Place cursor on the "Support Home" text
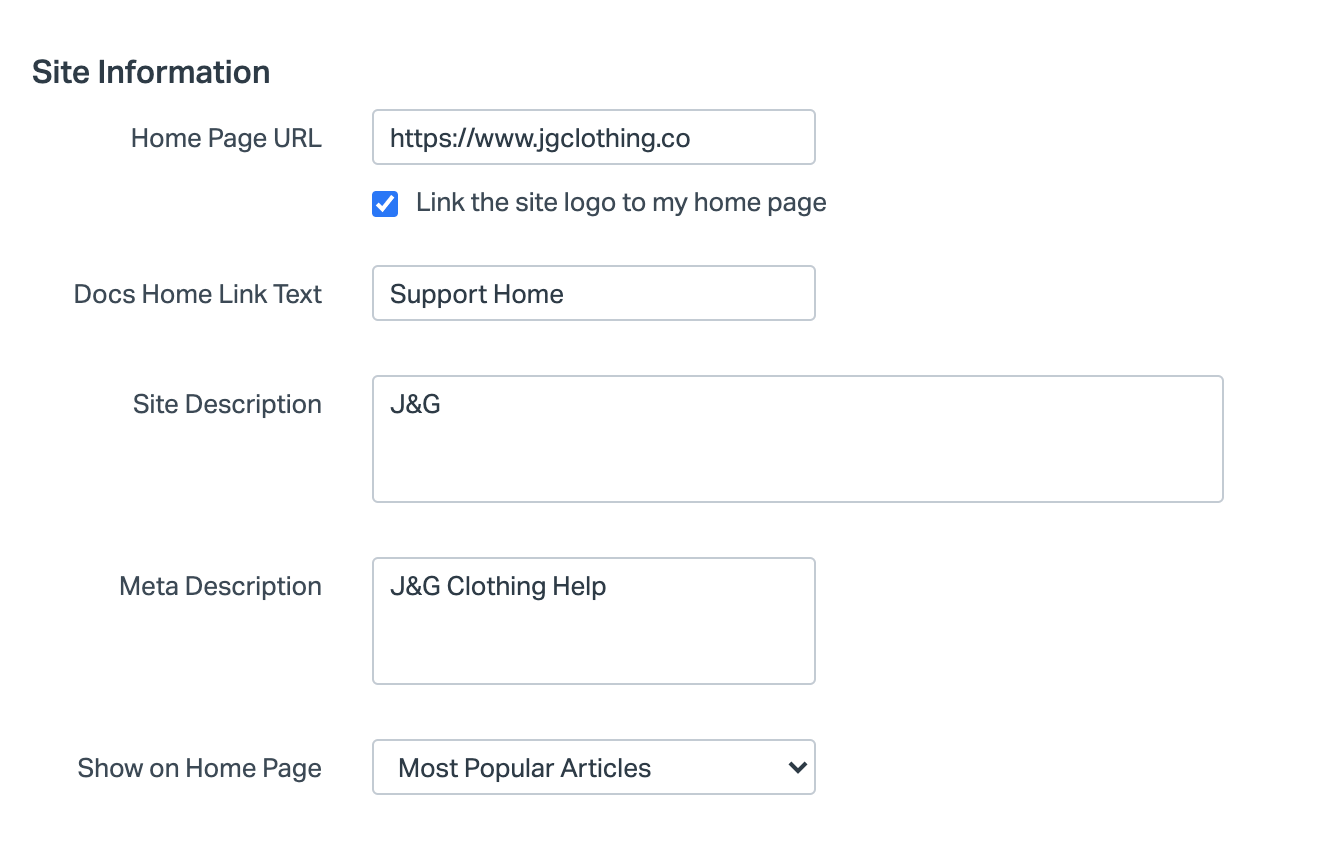 pyautogui.click(x=477, y=294)
